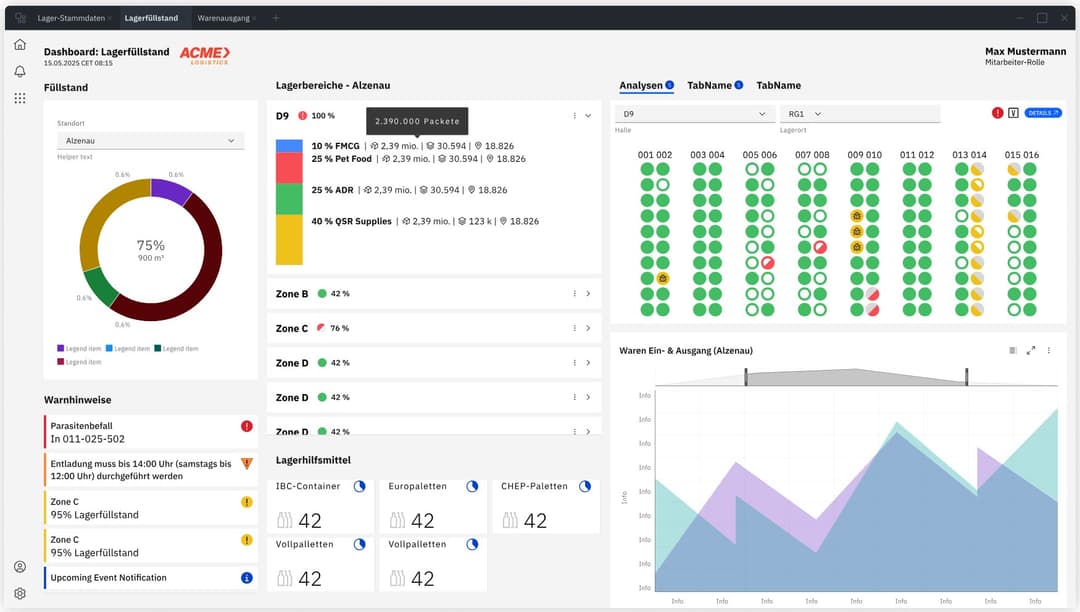Open the notifications bell icon
1080x612 pixels.
click(x=19, y=71)
